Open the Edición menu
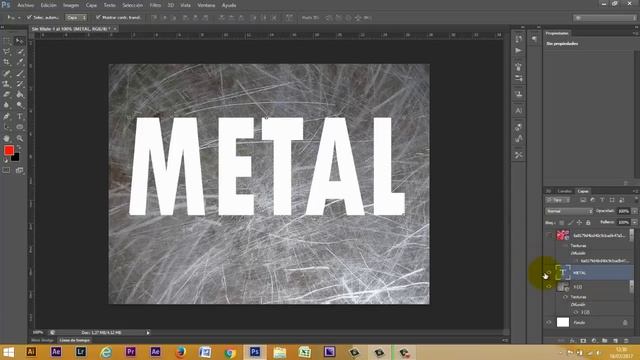The width and height of the screenshot is (640, 360). point(48,5)
